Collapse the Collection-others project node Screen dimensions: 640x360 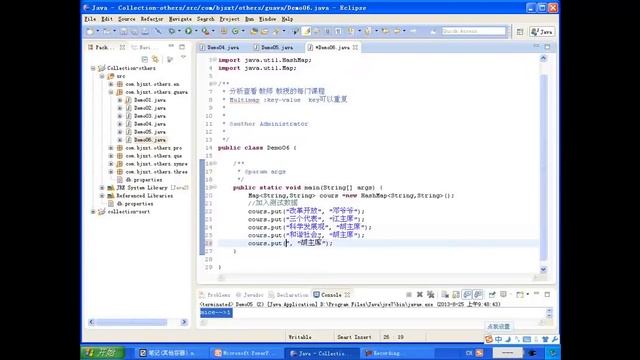[93, 68]
